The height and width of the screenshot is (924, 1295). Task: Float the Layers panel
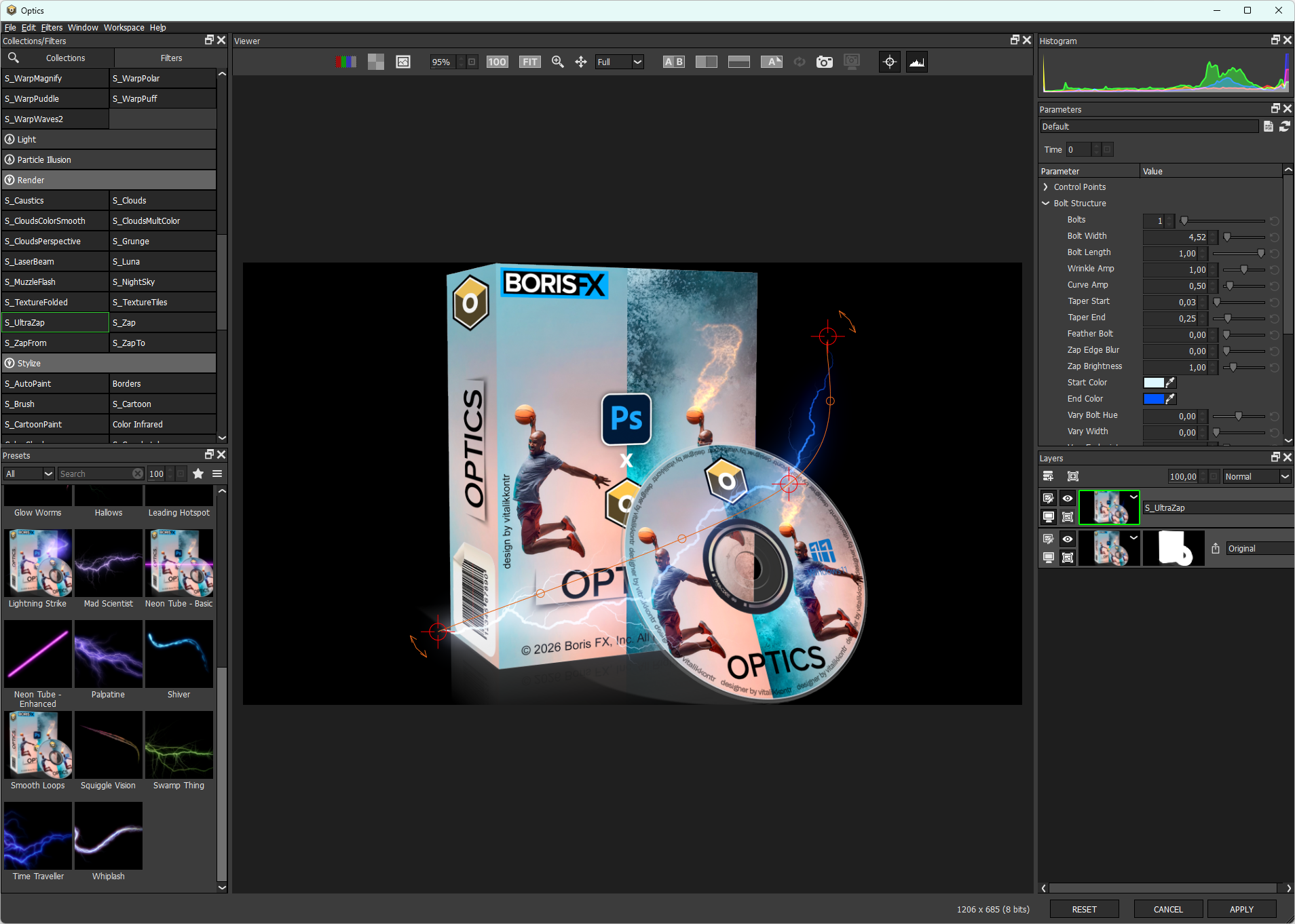click(x=1276, y=457)
